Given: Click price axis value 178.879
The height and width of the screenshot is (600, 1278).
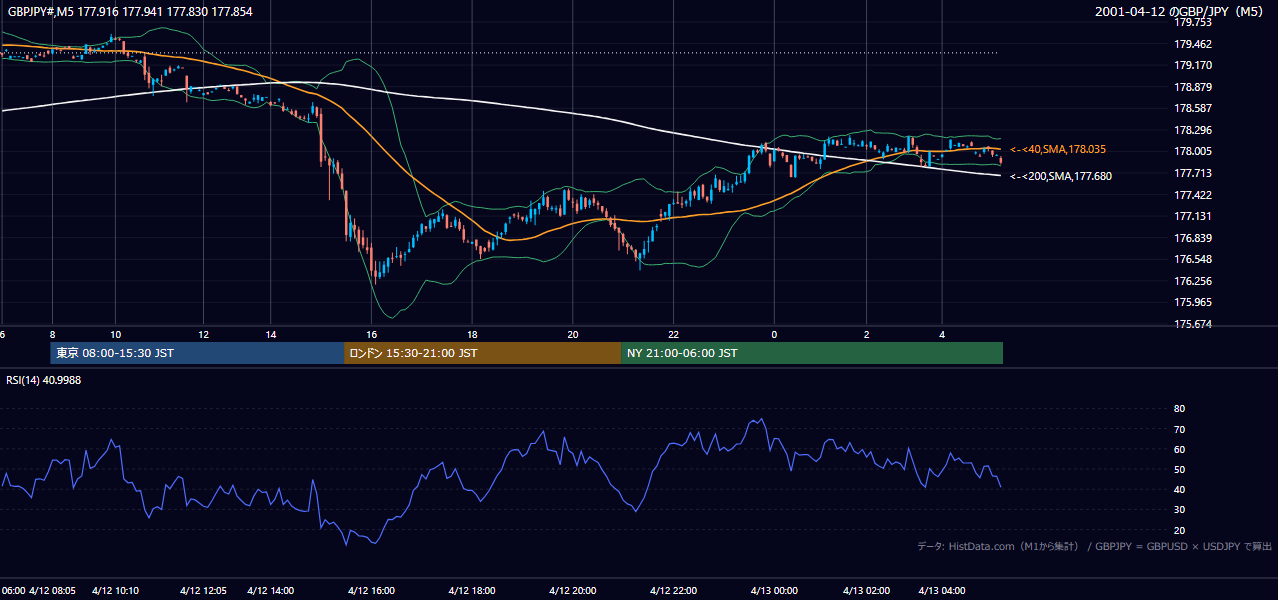Looking at the screenshot, I should point(1192,87).
